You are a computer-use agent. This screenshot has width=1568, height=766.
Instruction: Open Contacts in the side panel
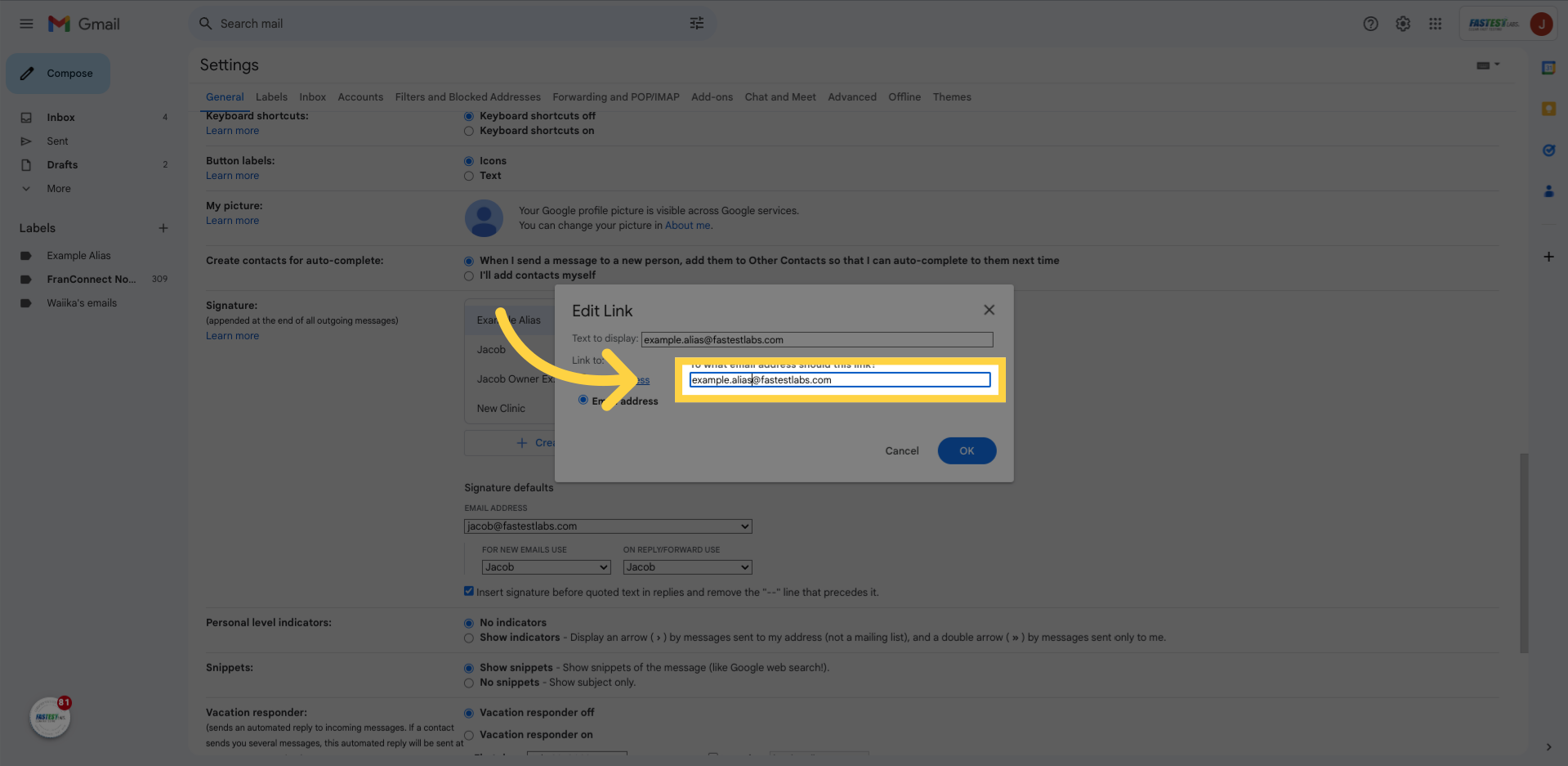(1548, 191)
